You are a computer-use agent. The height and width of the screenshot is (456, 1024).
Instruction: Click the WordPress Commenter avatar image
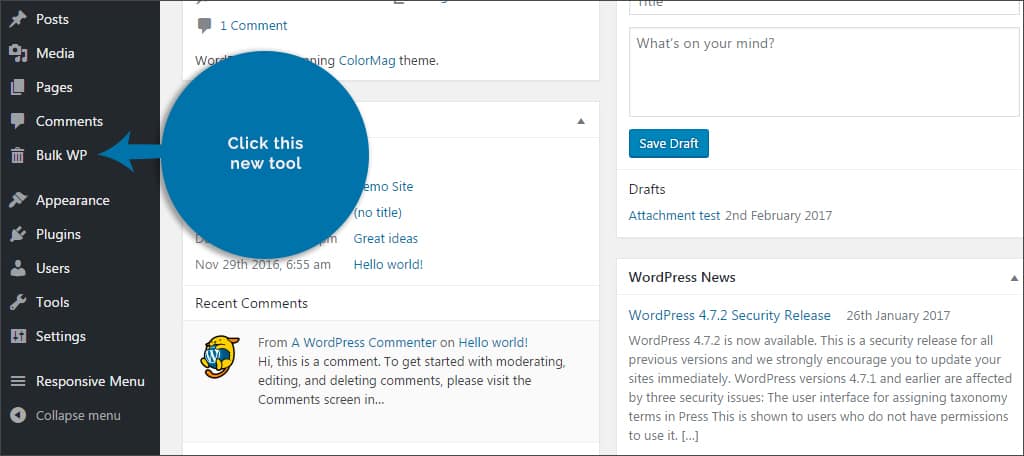pyautogui.click(x=220, y=357)
